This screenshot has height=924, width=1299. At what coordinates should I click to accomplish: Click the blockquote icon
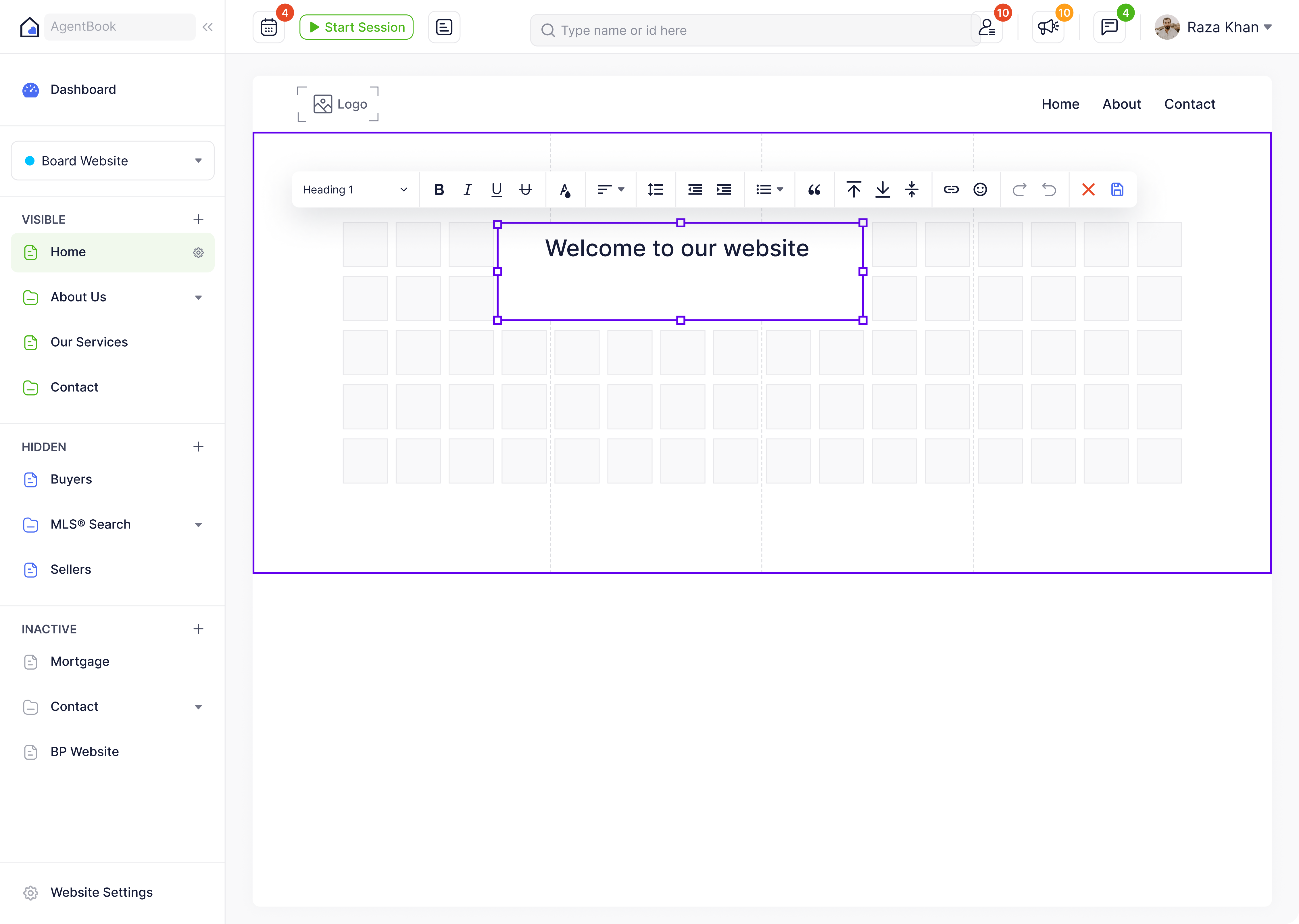[814, 189]
